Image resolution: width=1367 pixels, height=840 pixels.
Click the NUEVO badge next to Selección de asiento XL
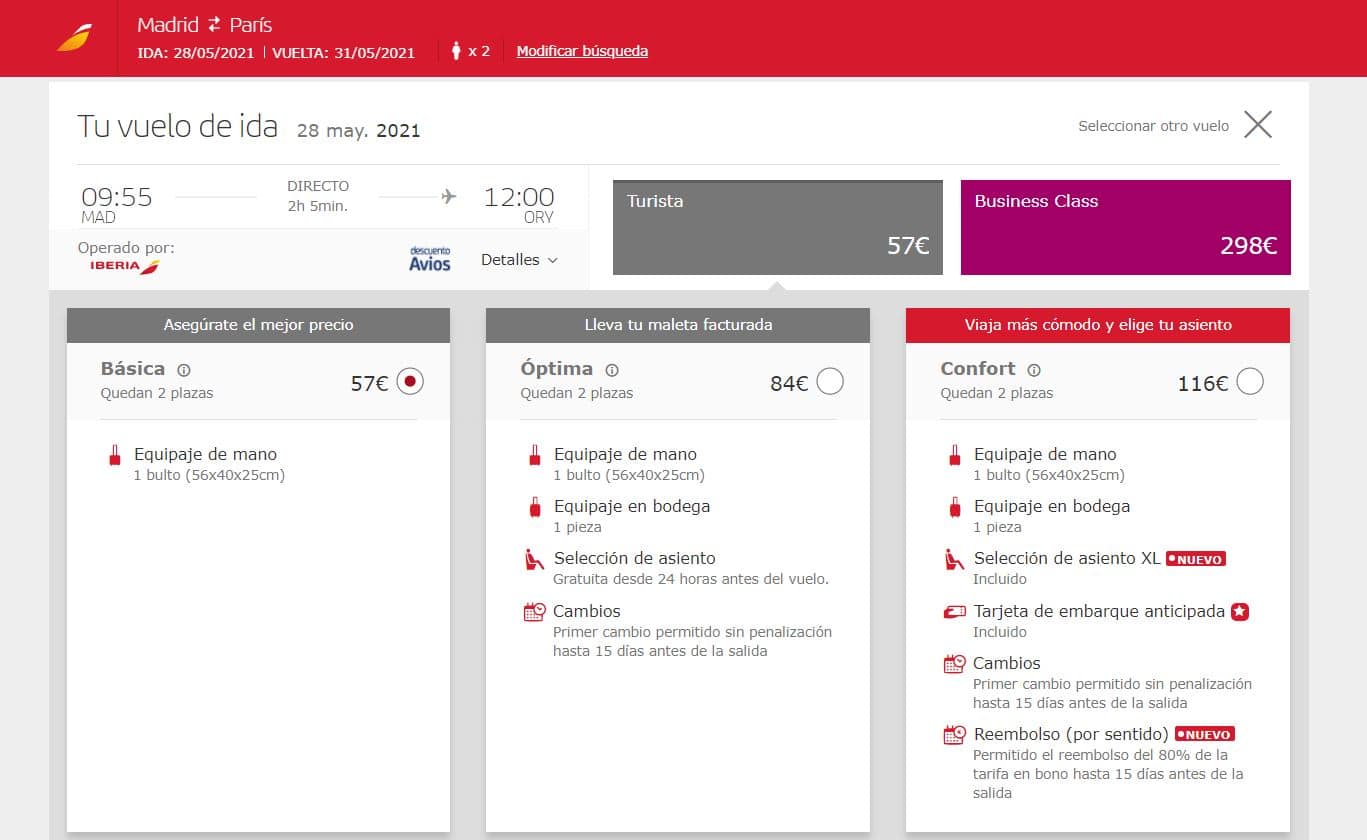tap(1196, 559)
